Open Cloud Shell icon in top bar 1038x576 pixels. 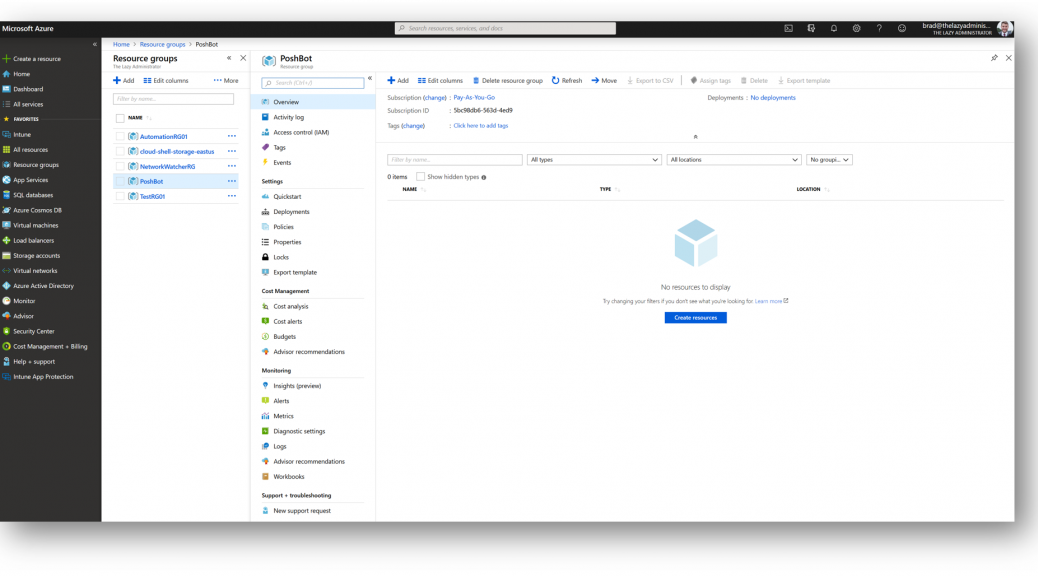coord(788,28)
